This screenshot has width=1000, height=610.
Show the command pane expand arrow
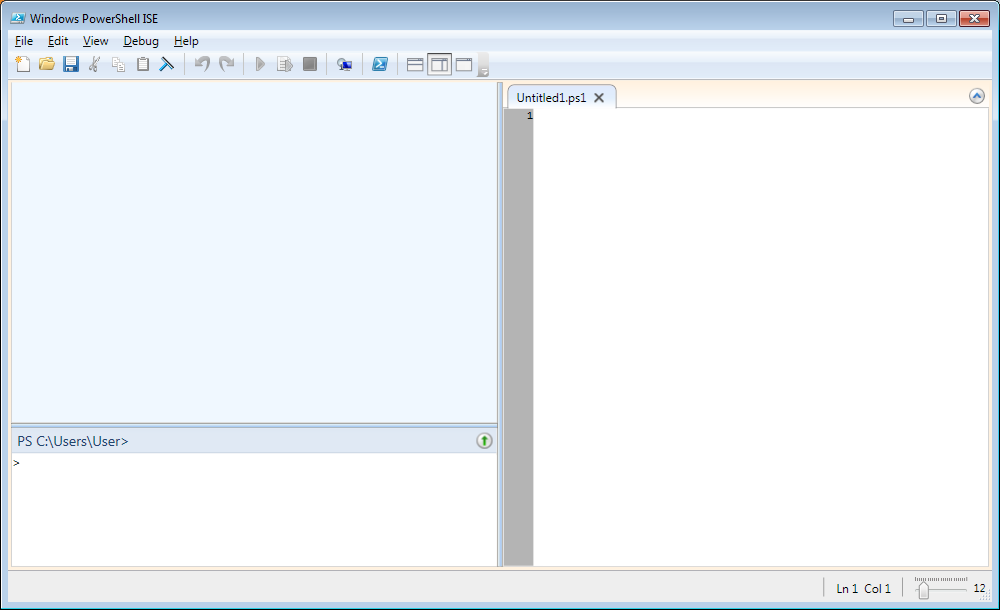(x=484, y=440)
